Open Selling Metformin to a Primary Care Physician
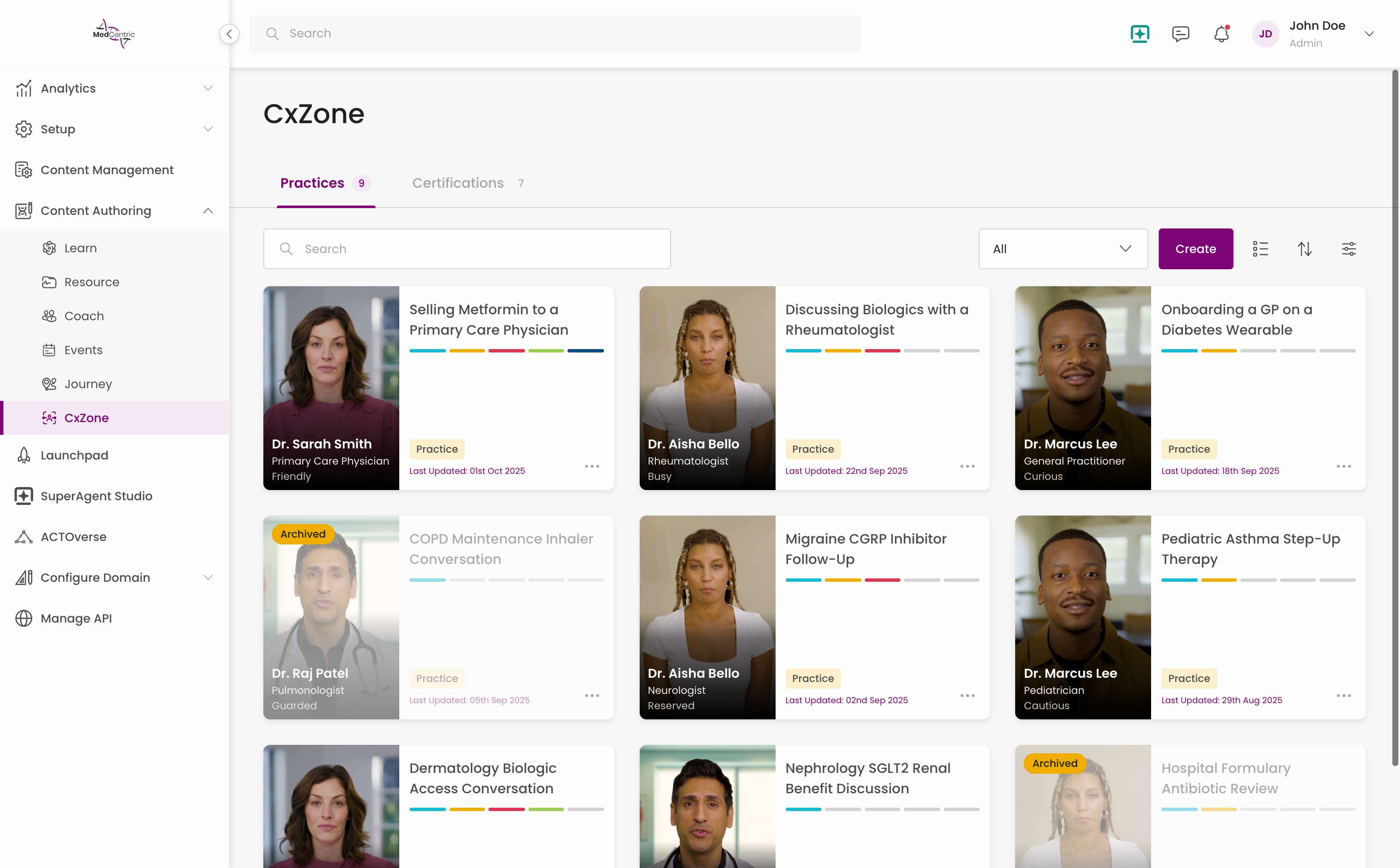The width and height of the screenshot is (1400, 868). tap(488, 319)
